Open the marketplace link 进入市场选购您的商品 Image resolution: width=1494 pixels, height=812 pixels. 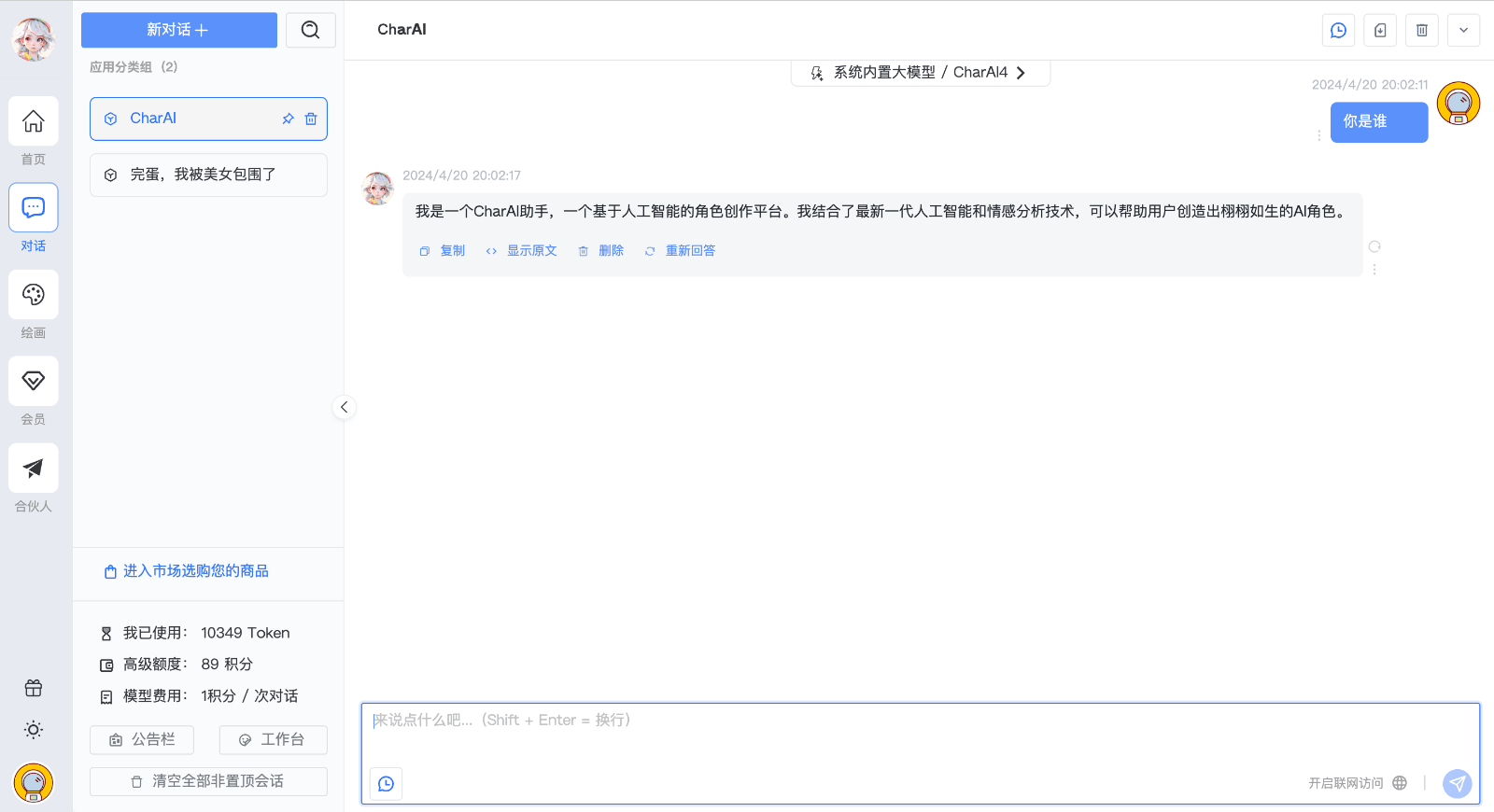click(x=195, y=571)
